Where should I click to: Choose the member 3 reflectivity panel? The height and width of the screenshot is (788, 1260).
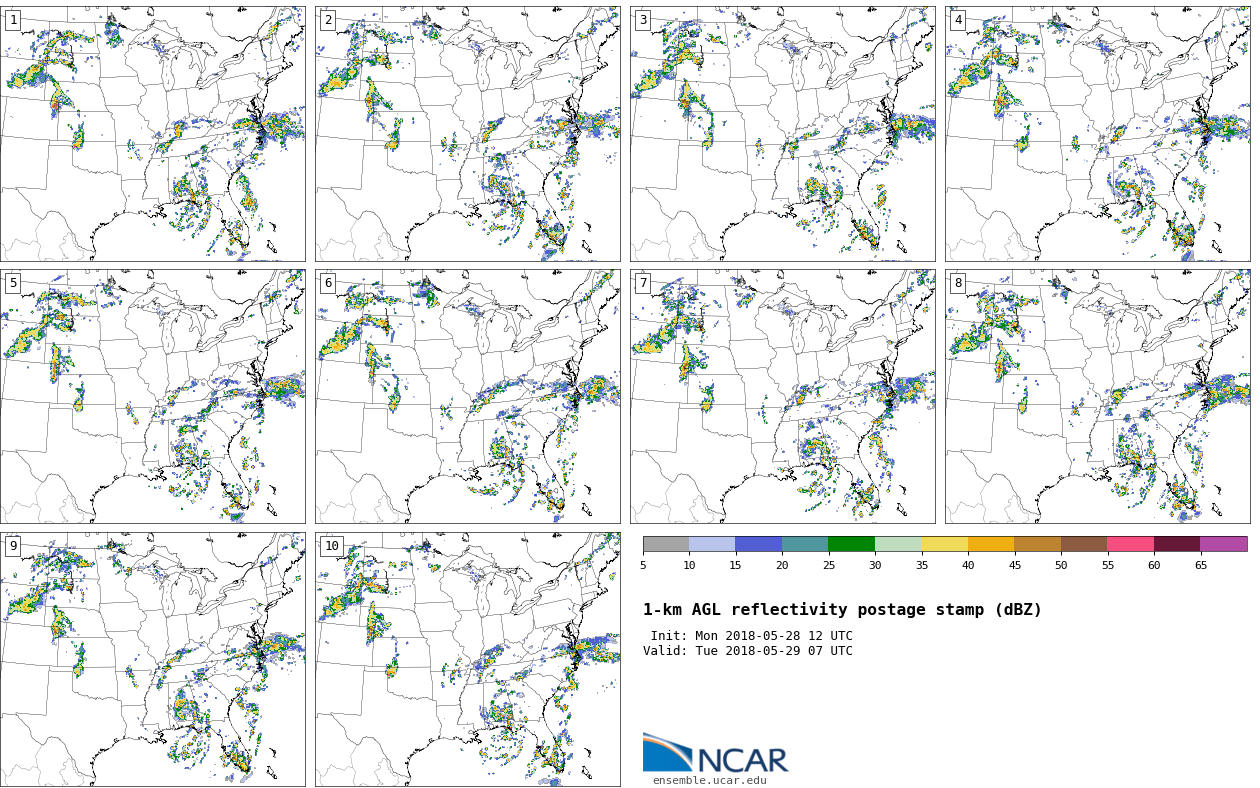pos(783,134)
